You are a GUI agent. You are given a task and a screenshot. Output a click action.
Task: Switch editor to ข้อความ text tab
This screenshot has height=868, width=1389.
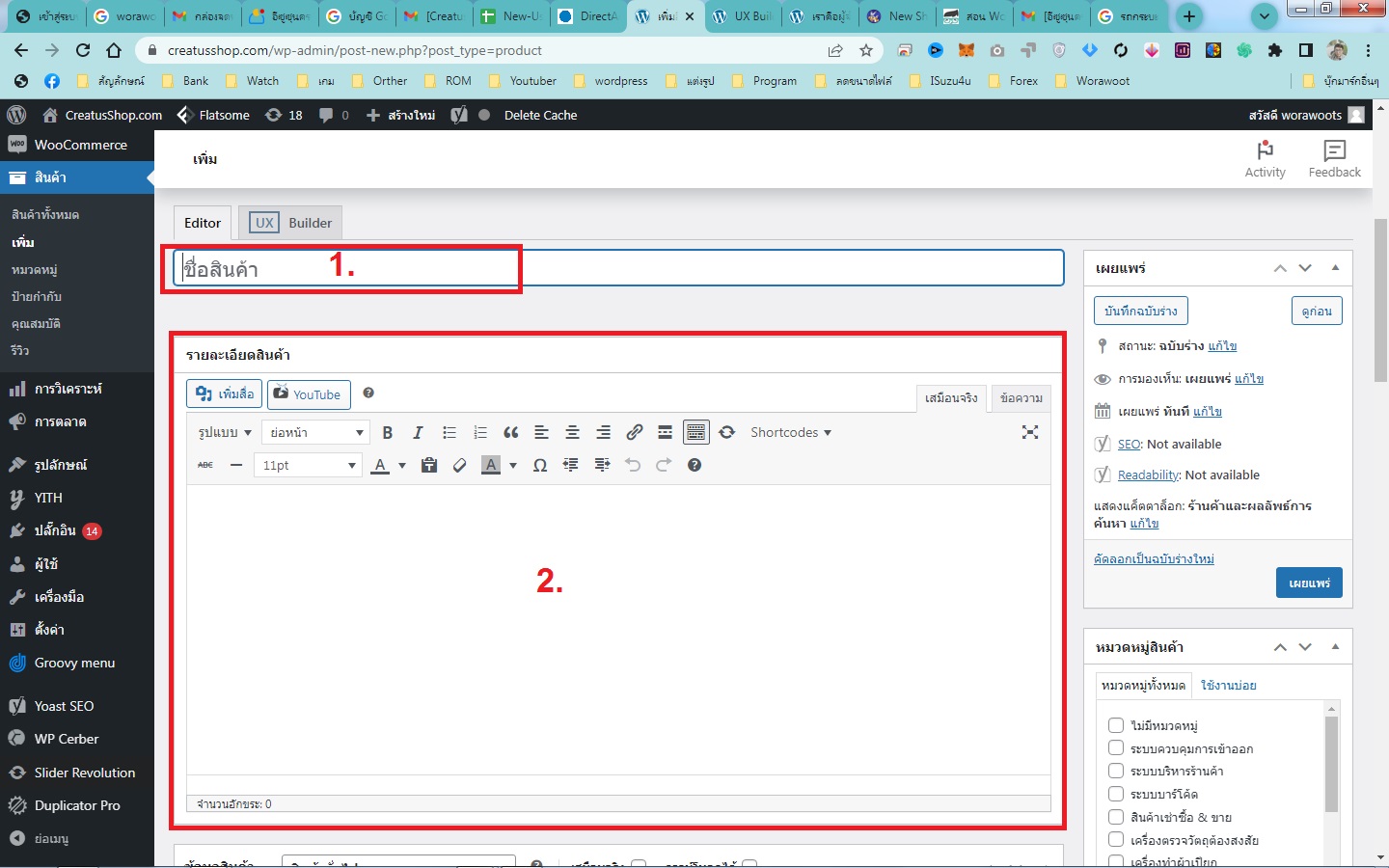(x=1021, y=398)
